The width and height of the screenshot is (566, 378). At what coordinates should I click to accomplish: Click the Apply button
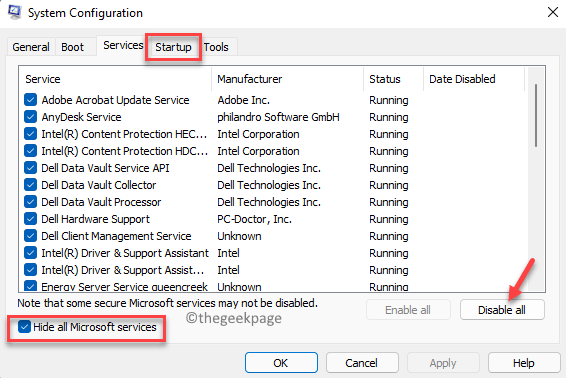click(x=443, y=362)
